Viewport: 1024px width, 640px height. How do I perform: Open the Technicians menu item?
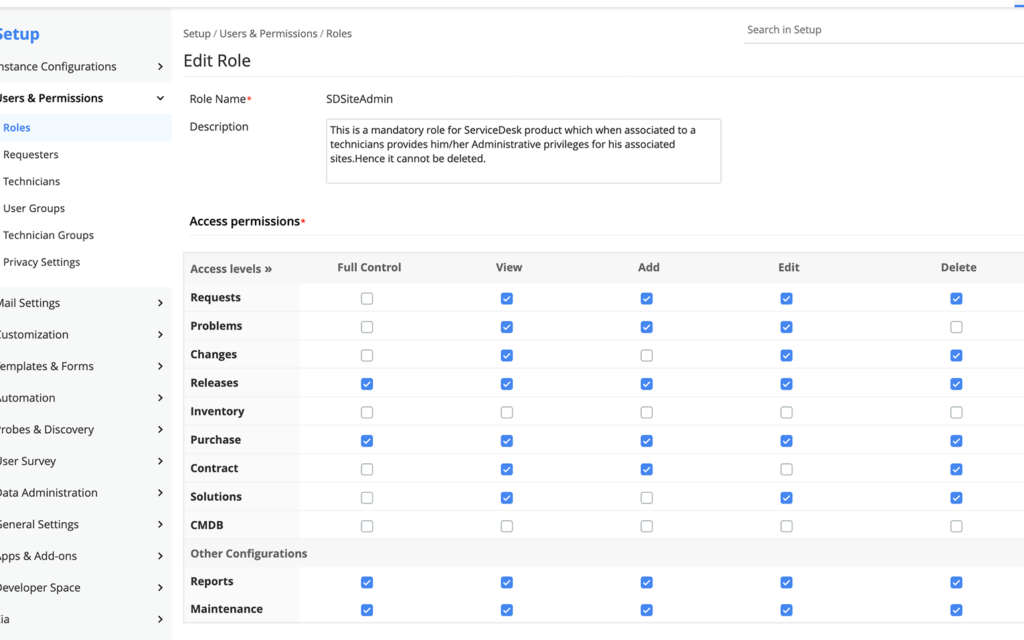[31, 182]
